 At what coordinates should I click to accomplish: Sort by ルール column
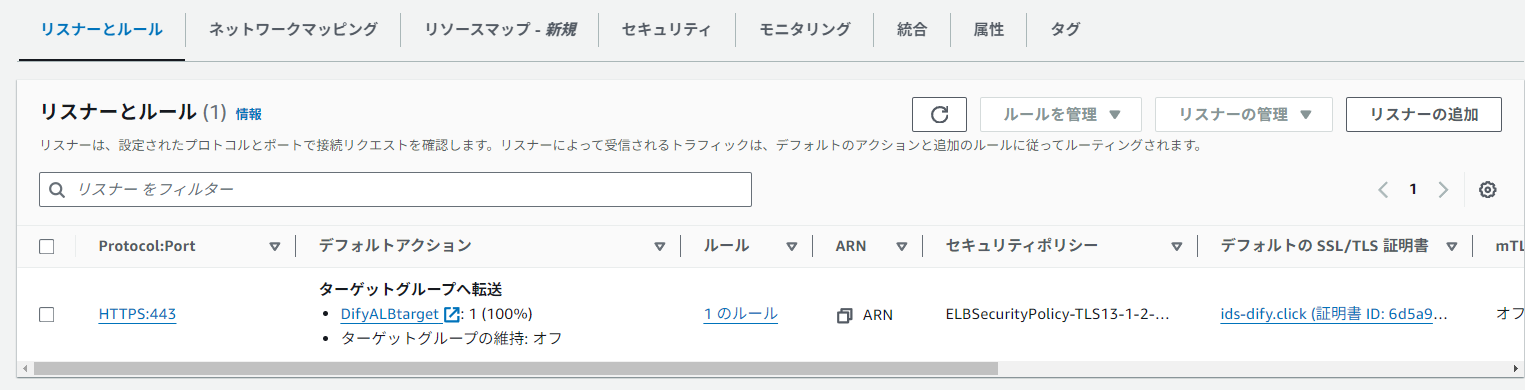(791, 246)
